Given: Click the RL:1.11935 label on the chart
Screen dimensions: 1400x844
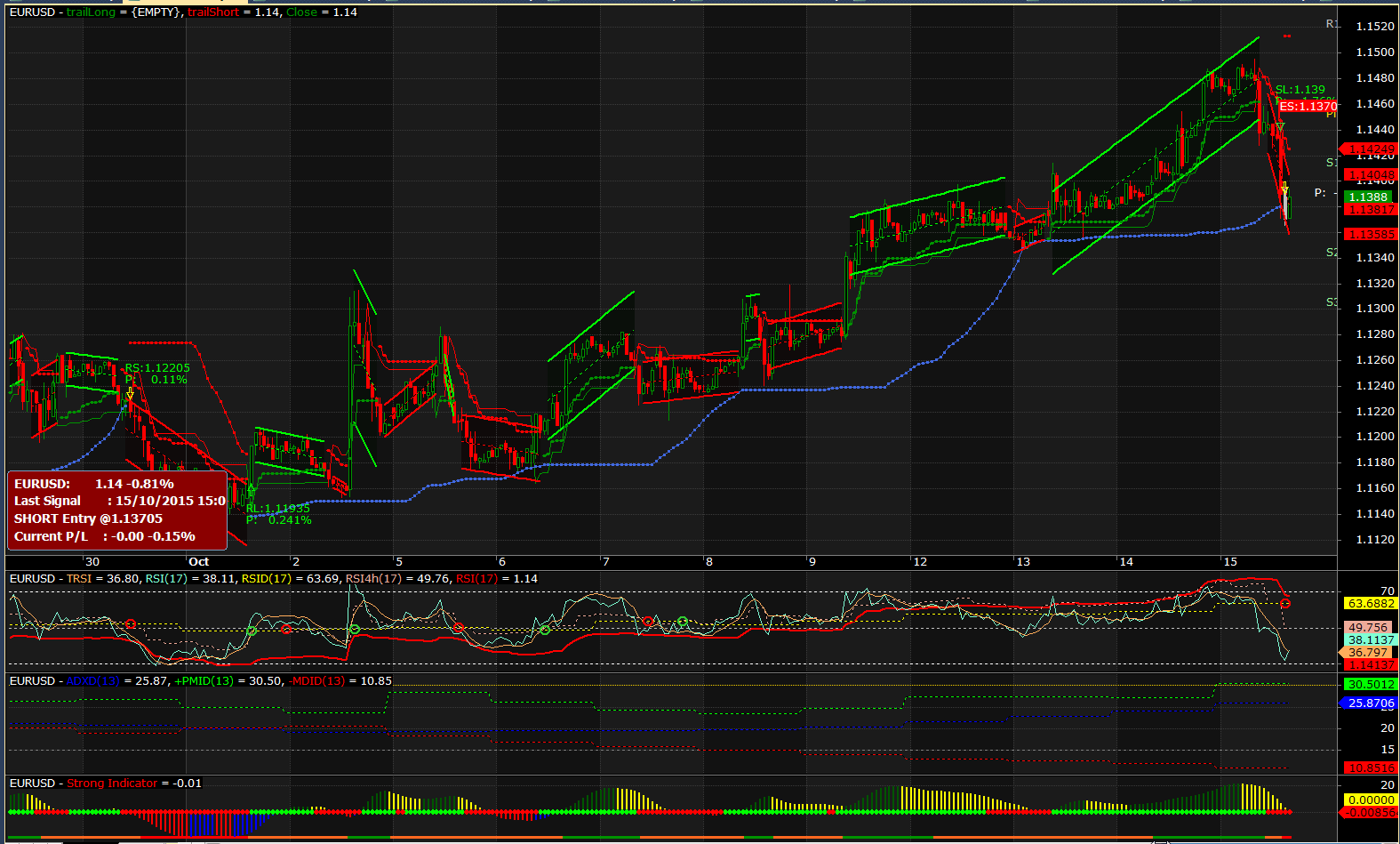Looking at the screenshot, I should pos(278,509).
